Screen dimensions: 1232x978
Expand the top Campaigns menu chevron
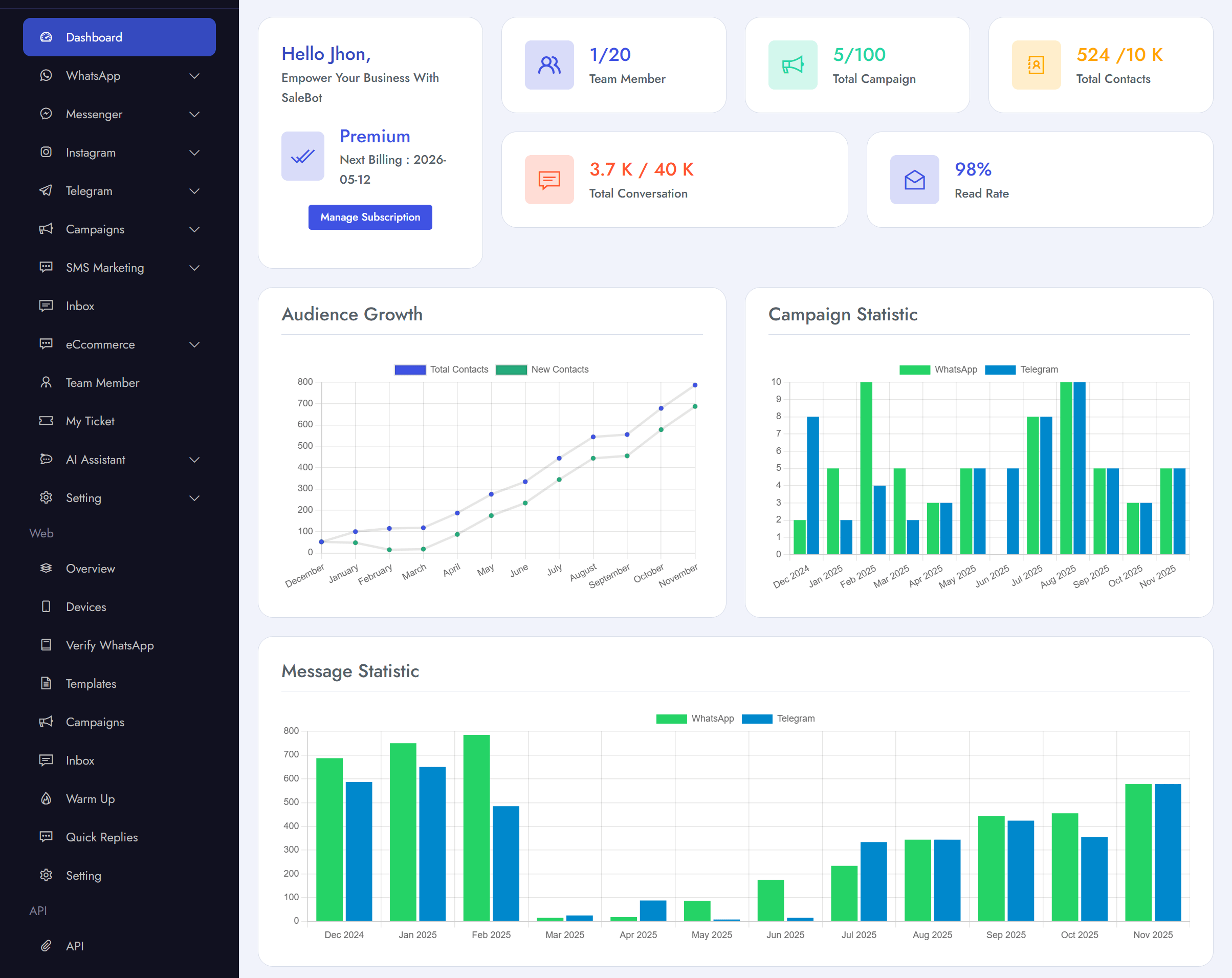(x=194, y=229)
